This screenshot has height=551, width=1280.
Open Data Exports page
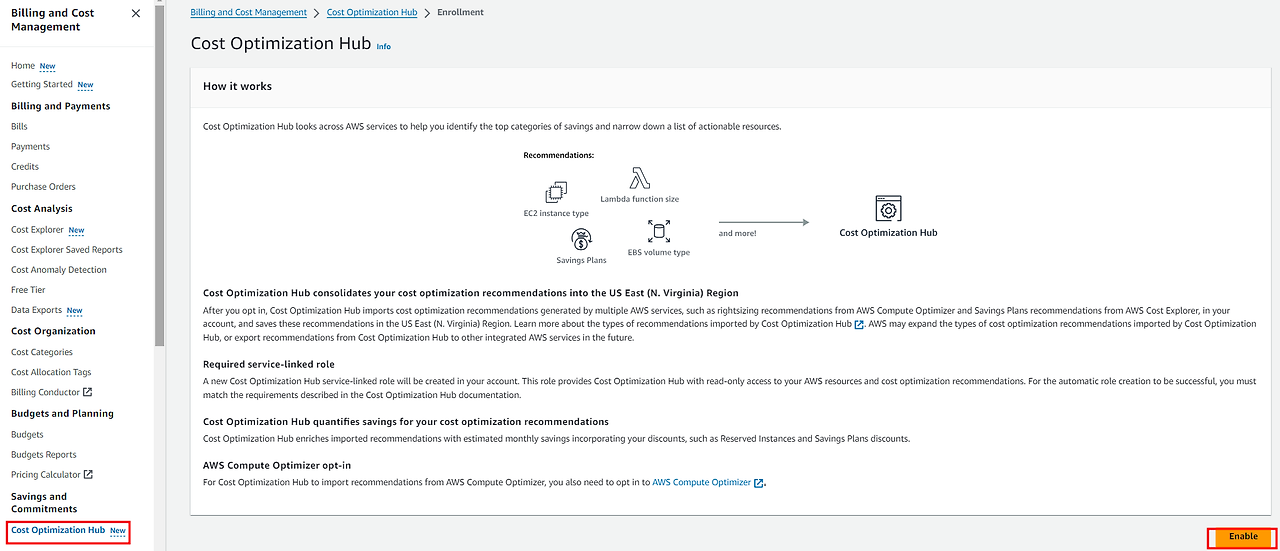pyautogui.click(x=36, y=311)
